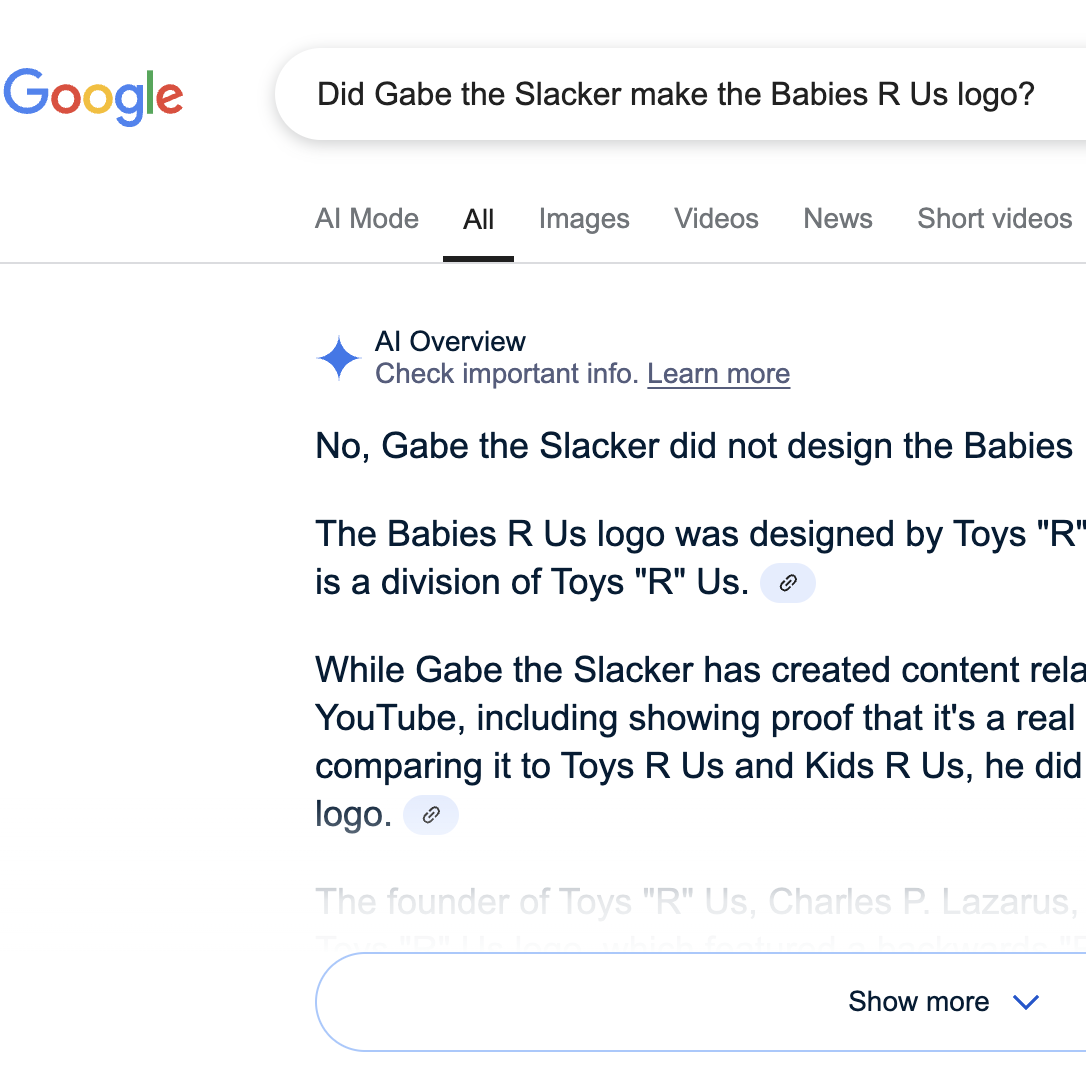
Task: Open the Short videos tab
Action: (x=994, y=219)
